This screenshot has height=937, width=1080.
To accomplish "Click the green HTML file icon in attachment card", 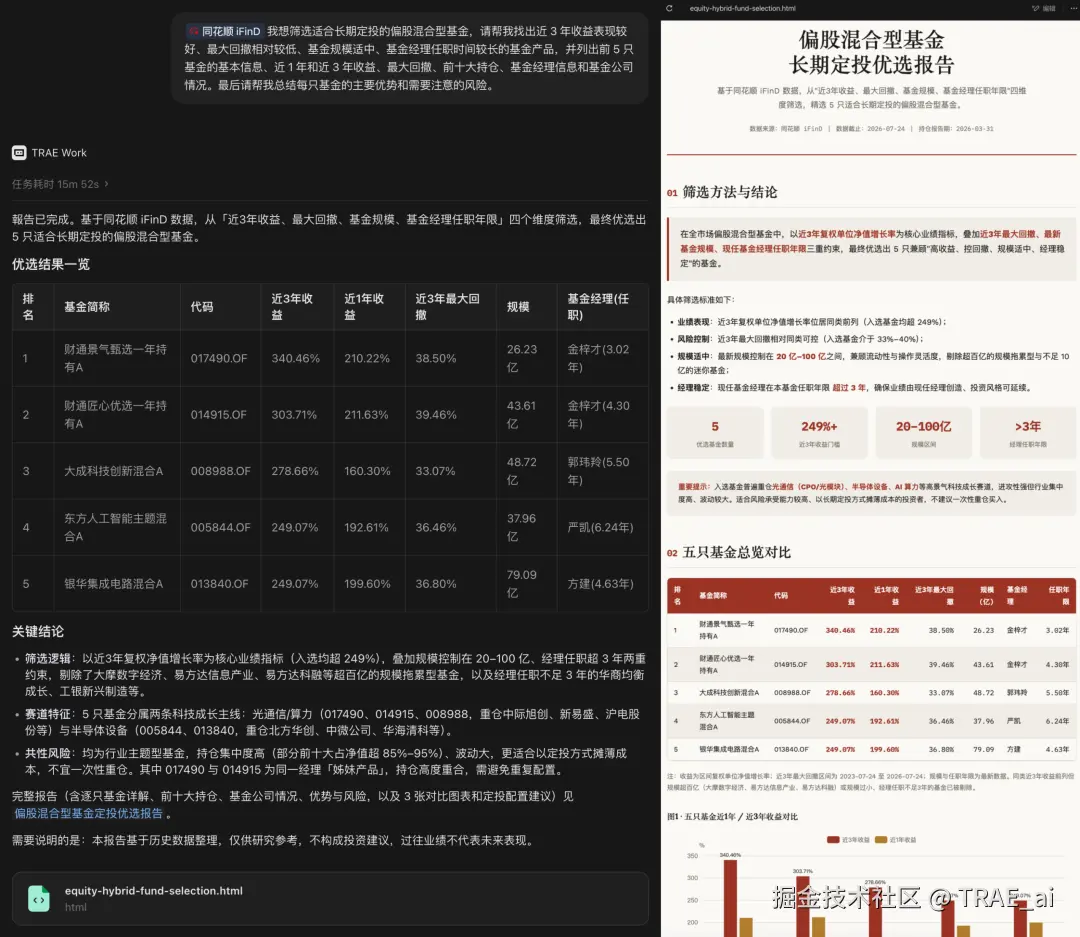I will pos(39,898).
